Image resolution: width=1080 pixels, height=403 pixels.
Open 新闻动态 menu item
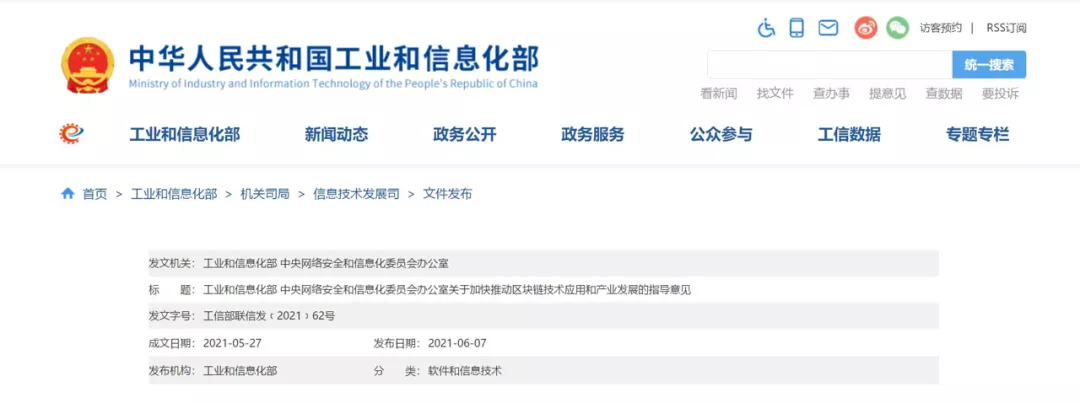(336, 134)
